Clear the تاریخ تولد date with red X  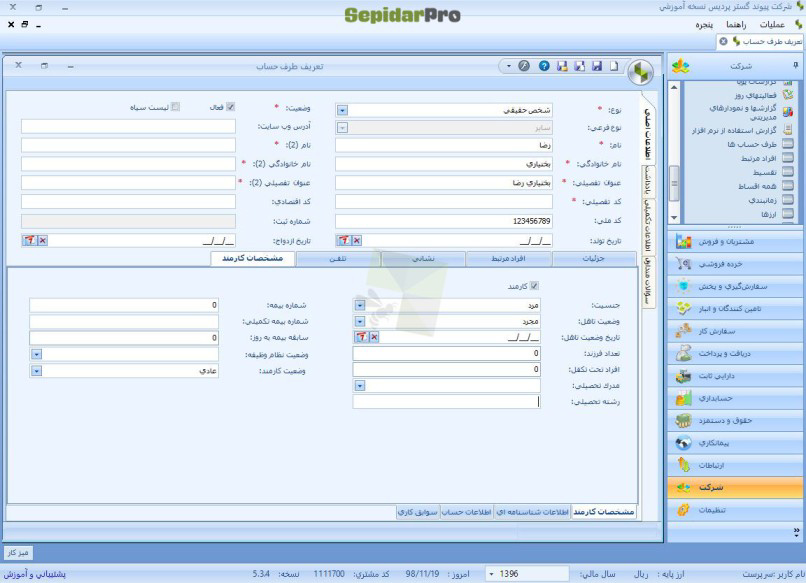click(356, 240)
